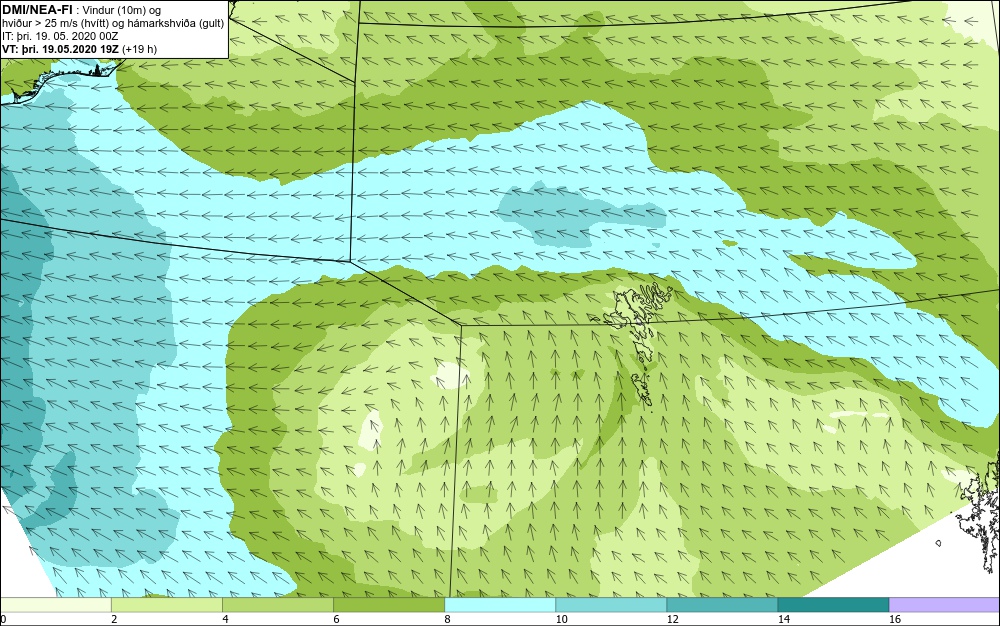Click the legend tick label '2'
The image size is (1000, 626).
(114, 620)
